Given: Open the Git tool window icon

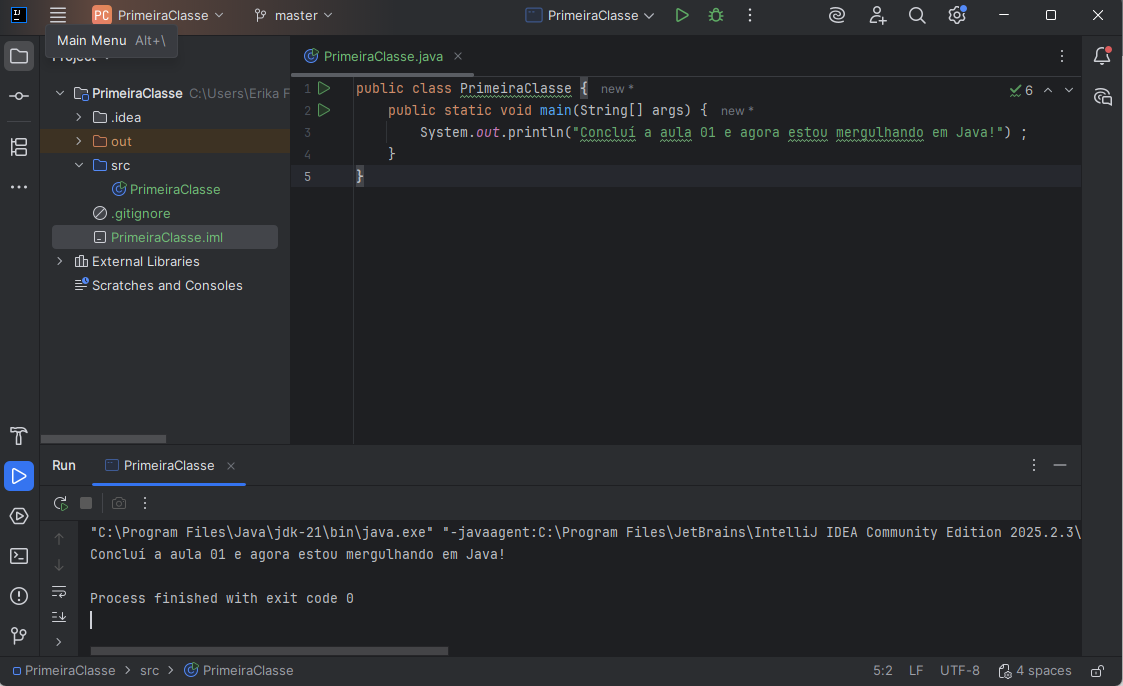Looking at the screenshot, I should 19,636.
